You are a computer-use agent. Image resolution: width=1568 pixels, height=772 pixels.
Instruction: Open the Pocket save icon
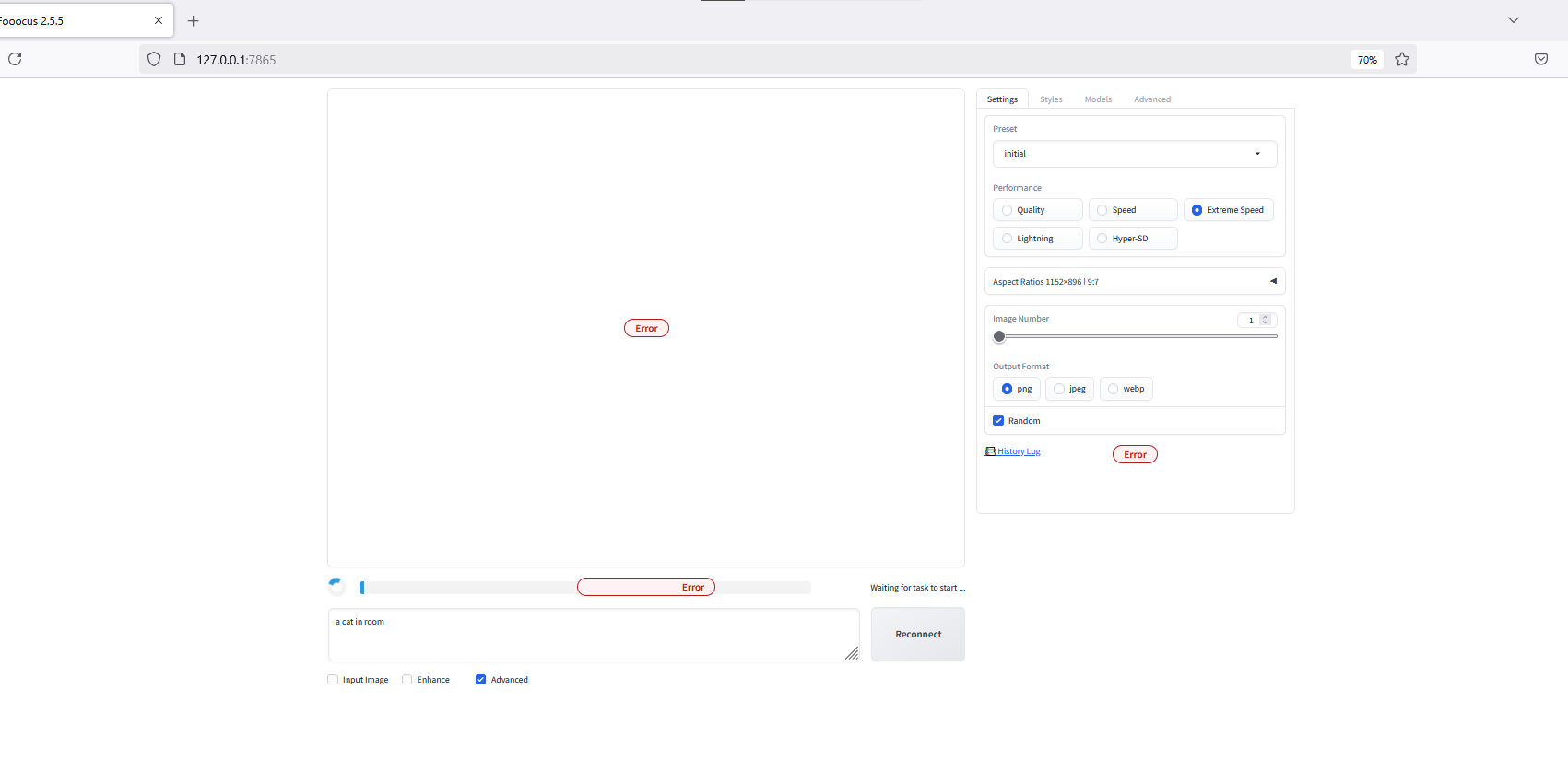point(1540,59)
